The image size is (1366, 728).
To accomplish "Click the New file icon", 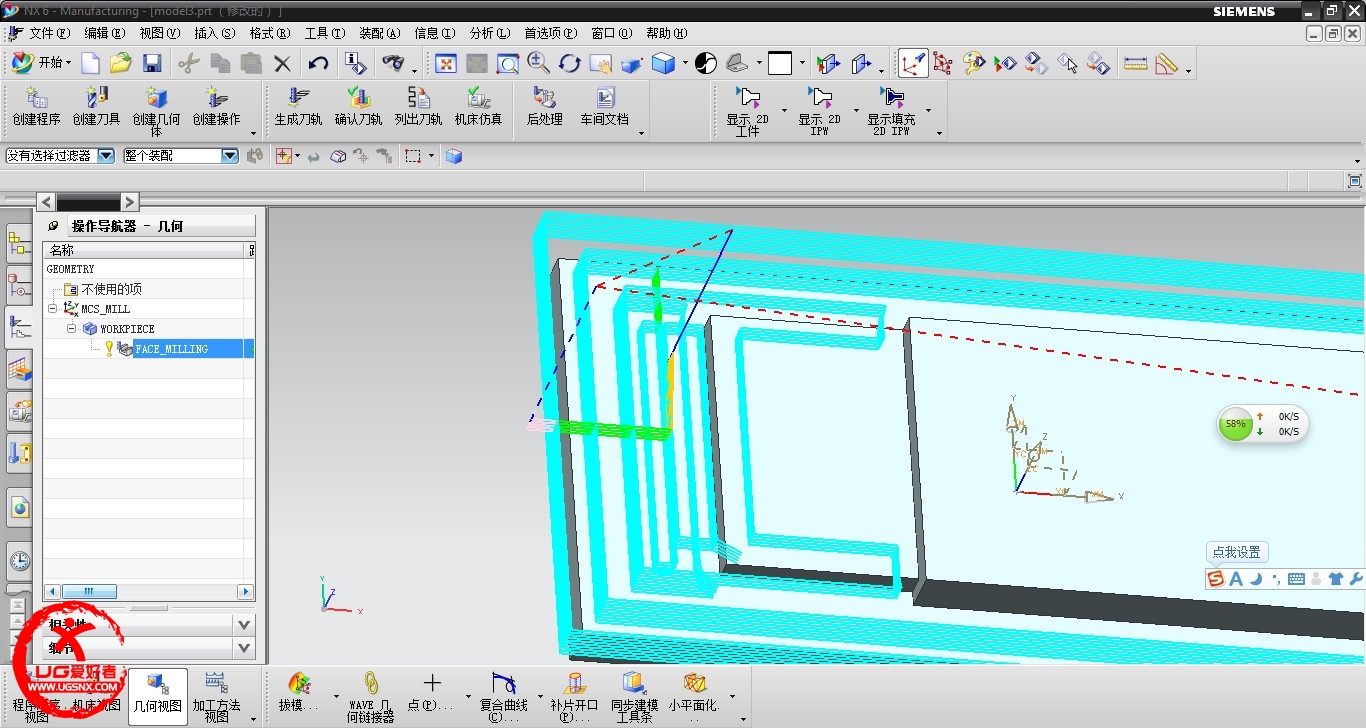I will pos(90,63).
